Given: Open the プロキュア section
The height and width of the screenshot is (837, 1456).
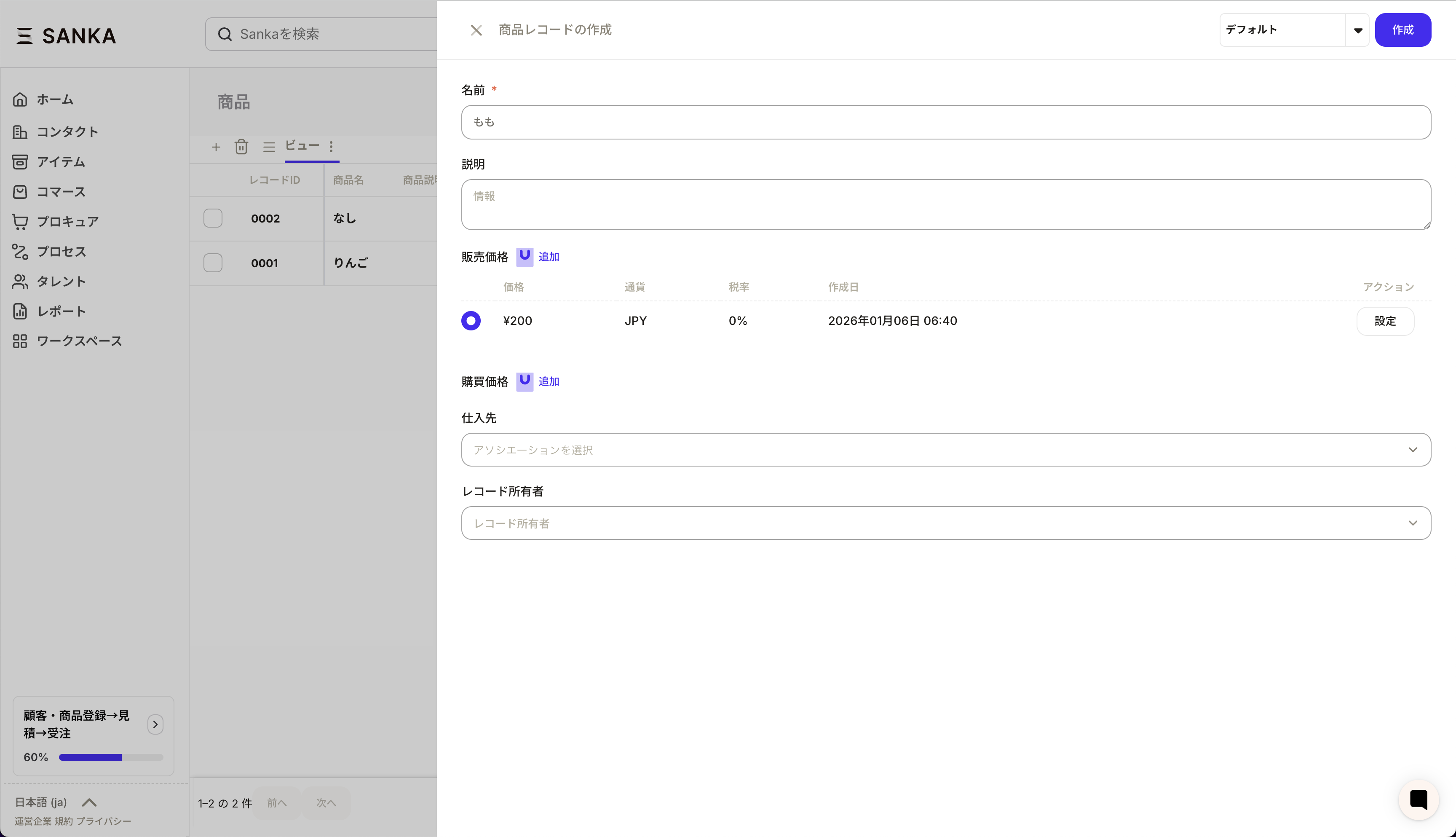Looking at the screenshot, I should pyautogui.click(x=67, y=221).
